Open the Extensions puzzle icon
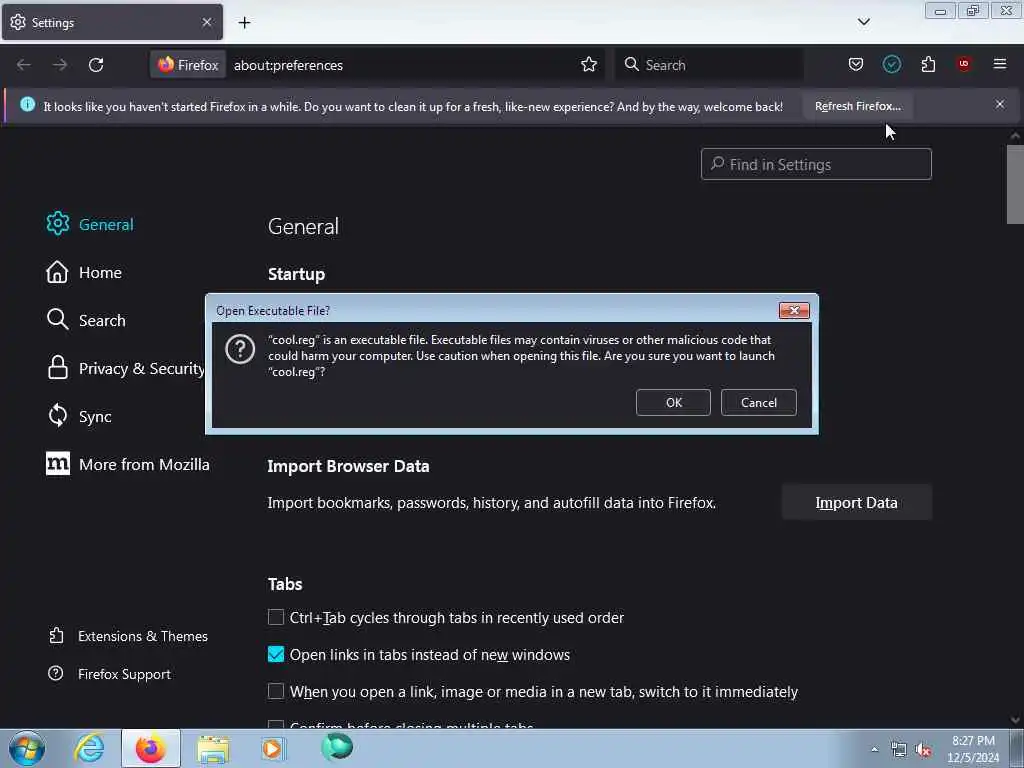Image resolution: width=1024 pixels, height=768 pixels. click(x=928, y=64)
